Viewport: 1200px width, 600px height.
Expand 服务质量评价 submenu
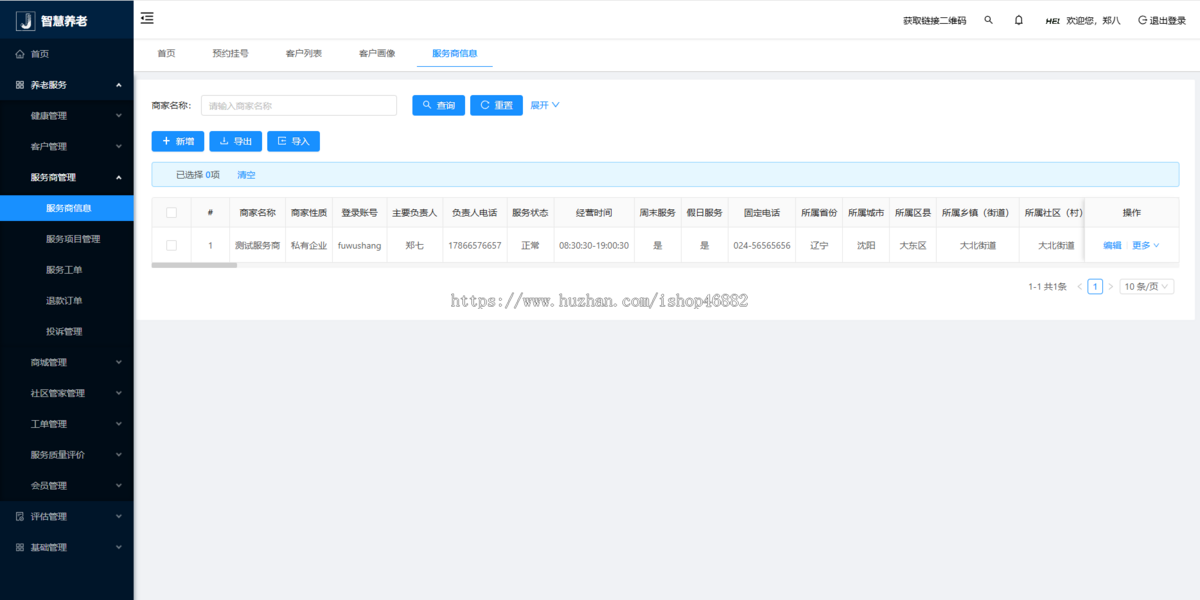(x=66, y=455)
